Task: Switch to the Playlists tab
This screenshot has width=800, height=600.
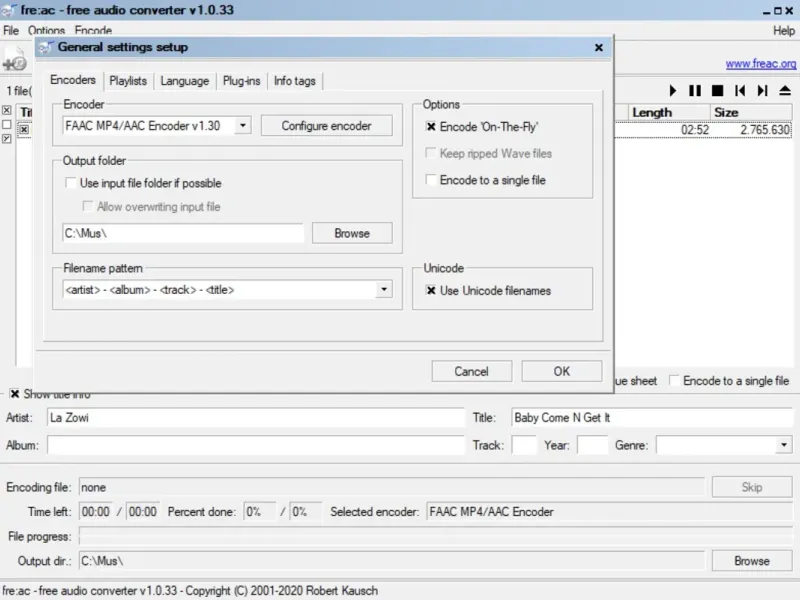Action: click(128, 81)
